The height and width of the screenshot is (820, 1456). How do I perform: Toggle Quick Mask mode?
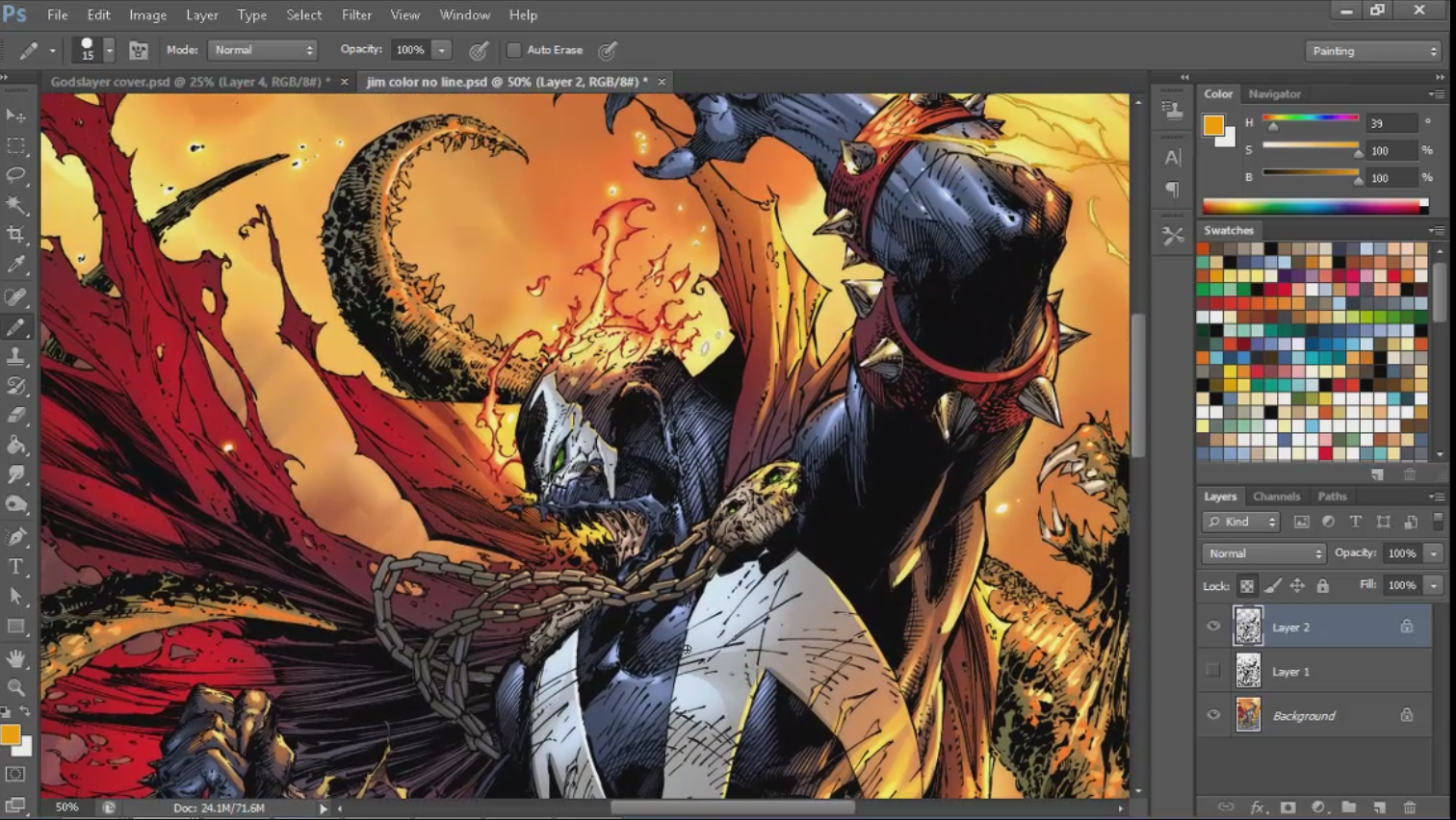point(16,774)
